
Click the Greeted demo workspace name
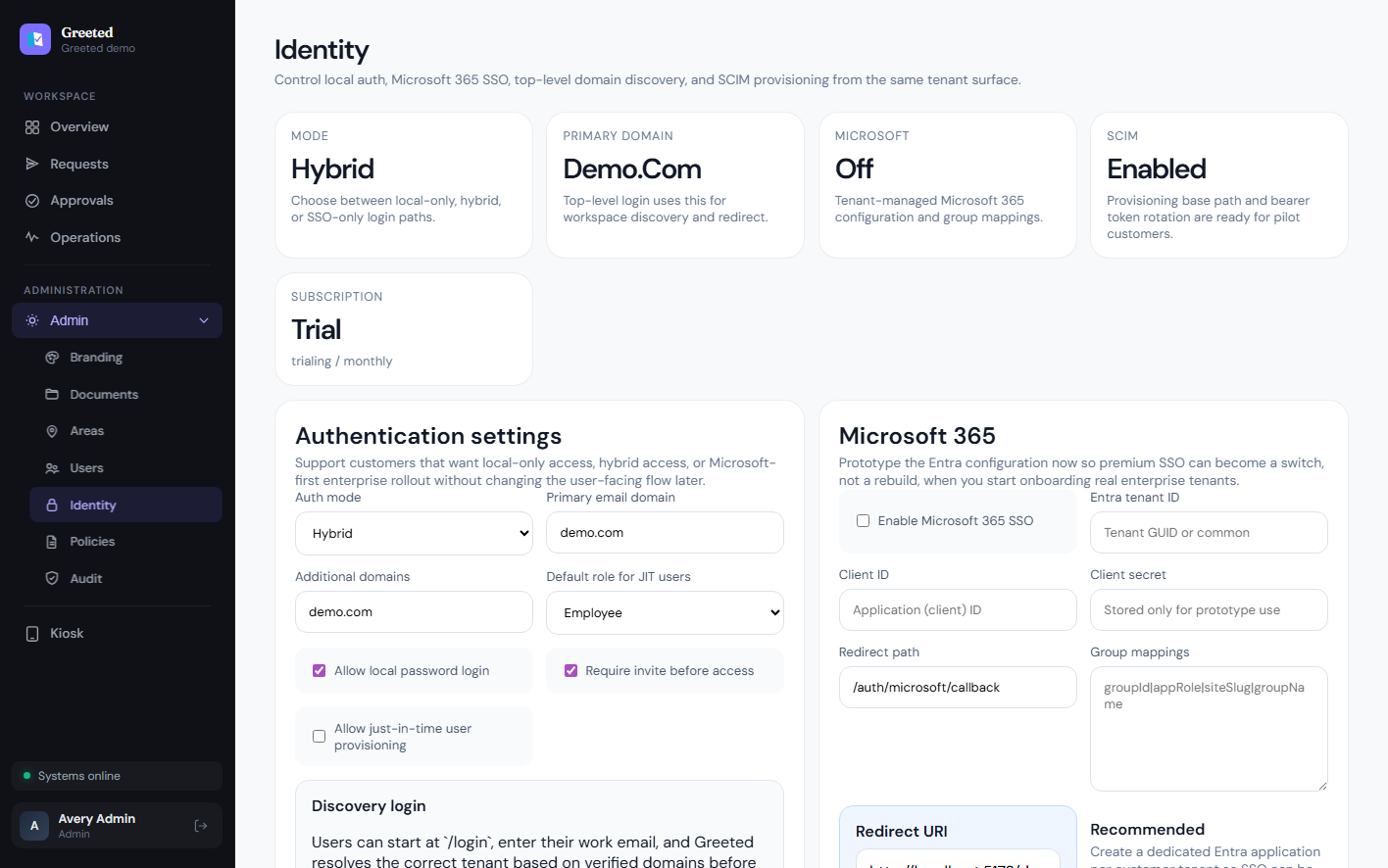tap(98, 48)
